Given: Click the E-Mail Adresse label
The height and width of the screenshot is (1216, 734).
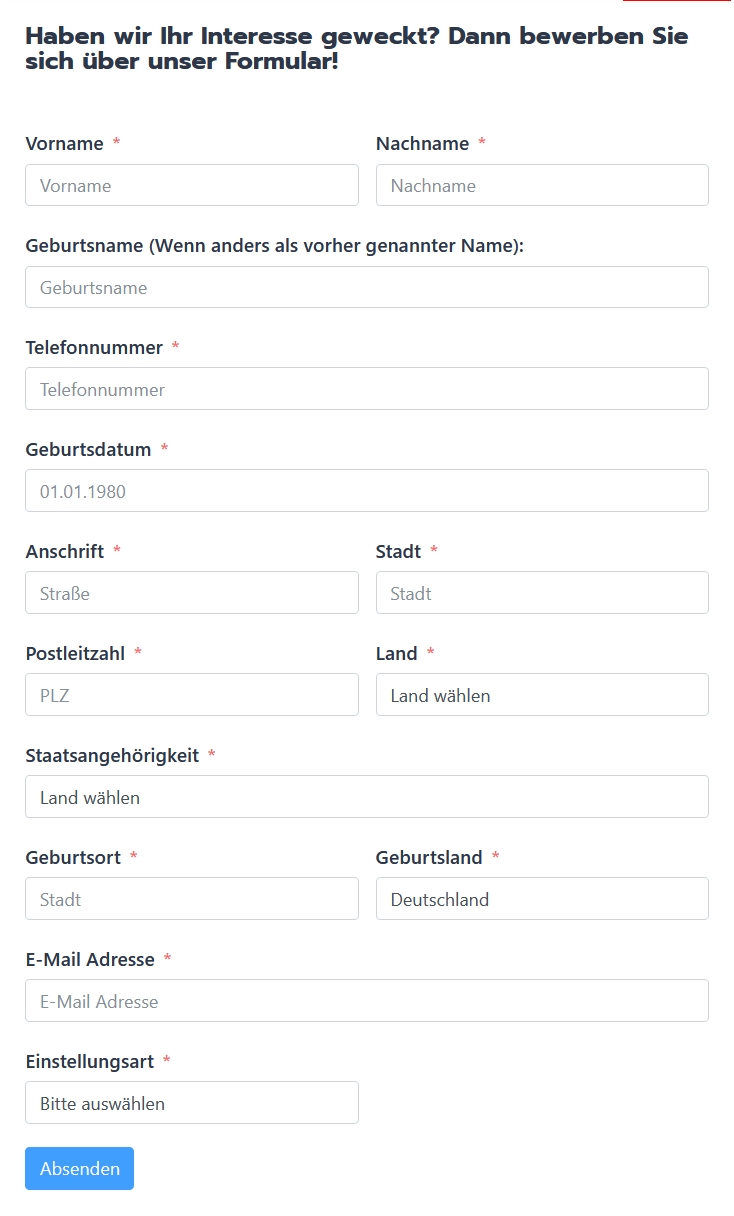Looking at the screenshot, I should (x=90, y=959).
